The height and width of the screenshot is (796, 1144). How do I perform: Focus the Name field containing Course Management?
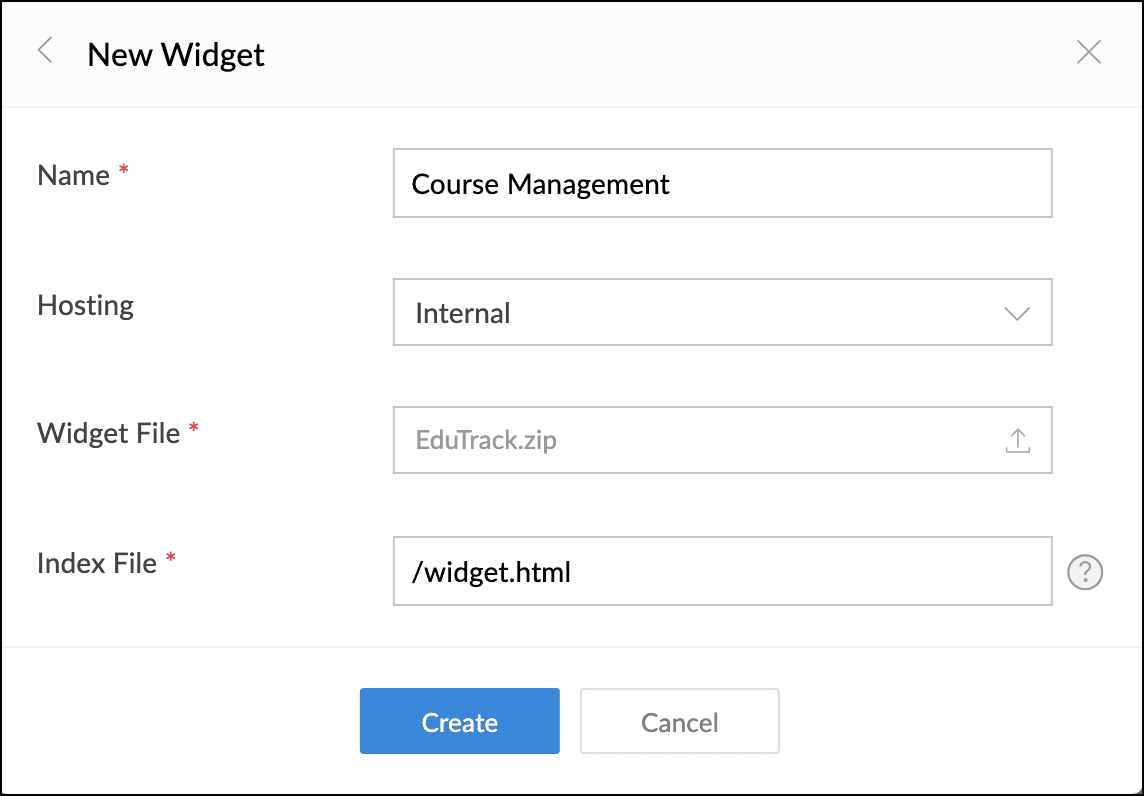721,183
